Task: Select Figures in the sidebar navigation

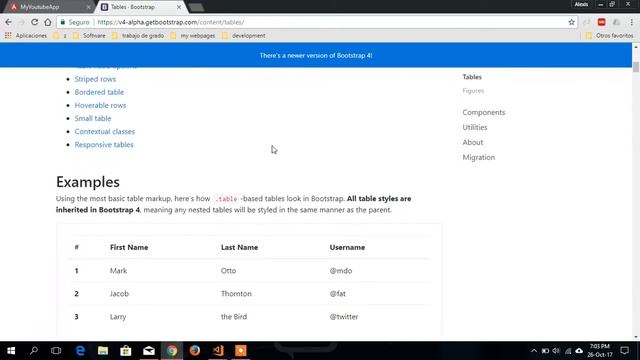Action: coord(473,91)
